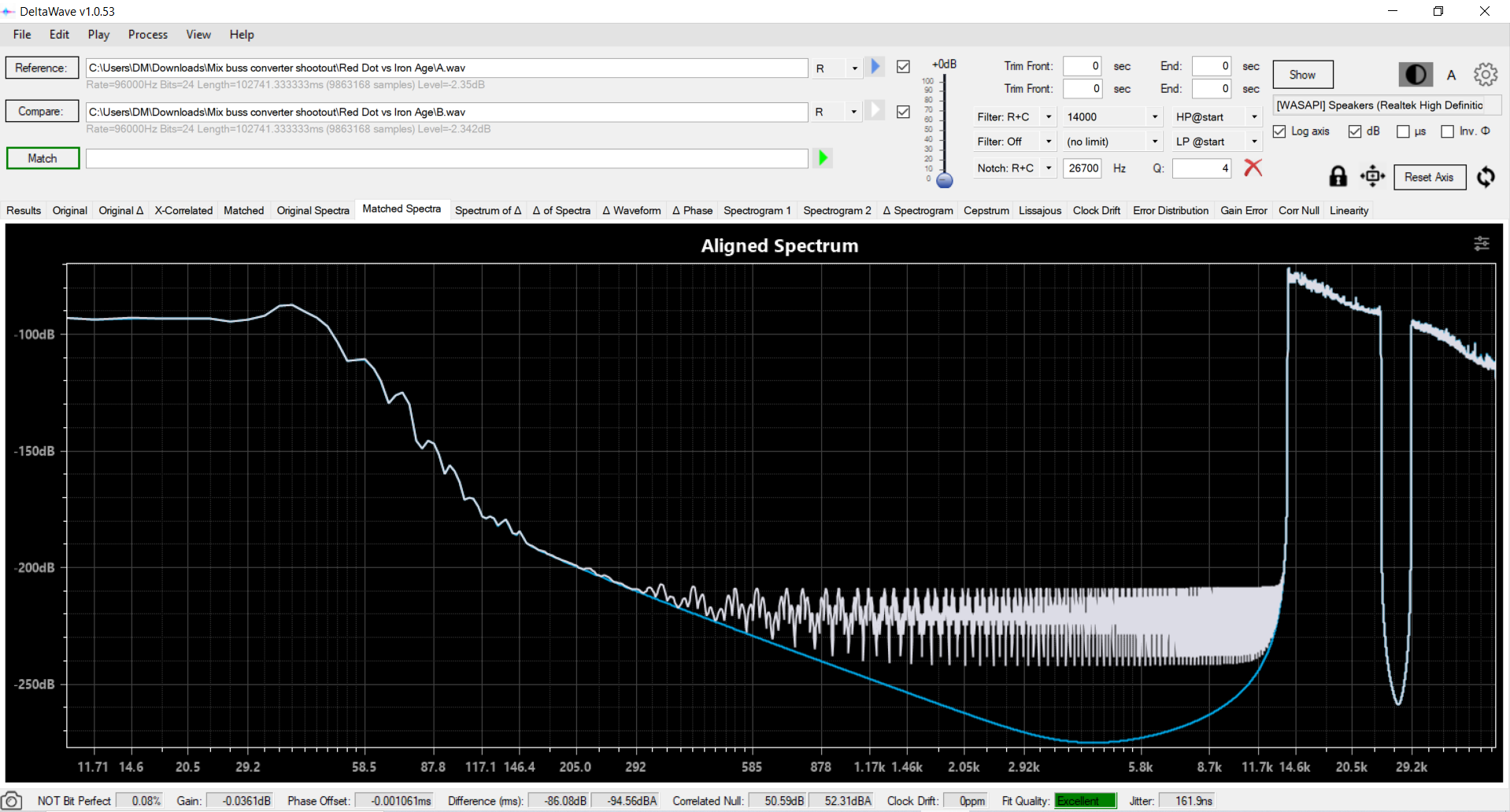This screenshot has width=1510, height=812.
Task: Open chart options sliders icon
Action: [x=1481, y=244]
